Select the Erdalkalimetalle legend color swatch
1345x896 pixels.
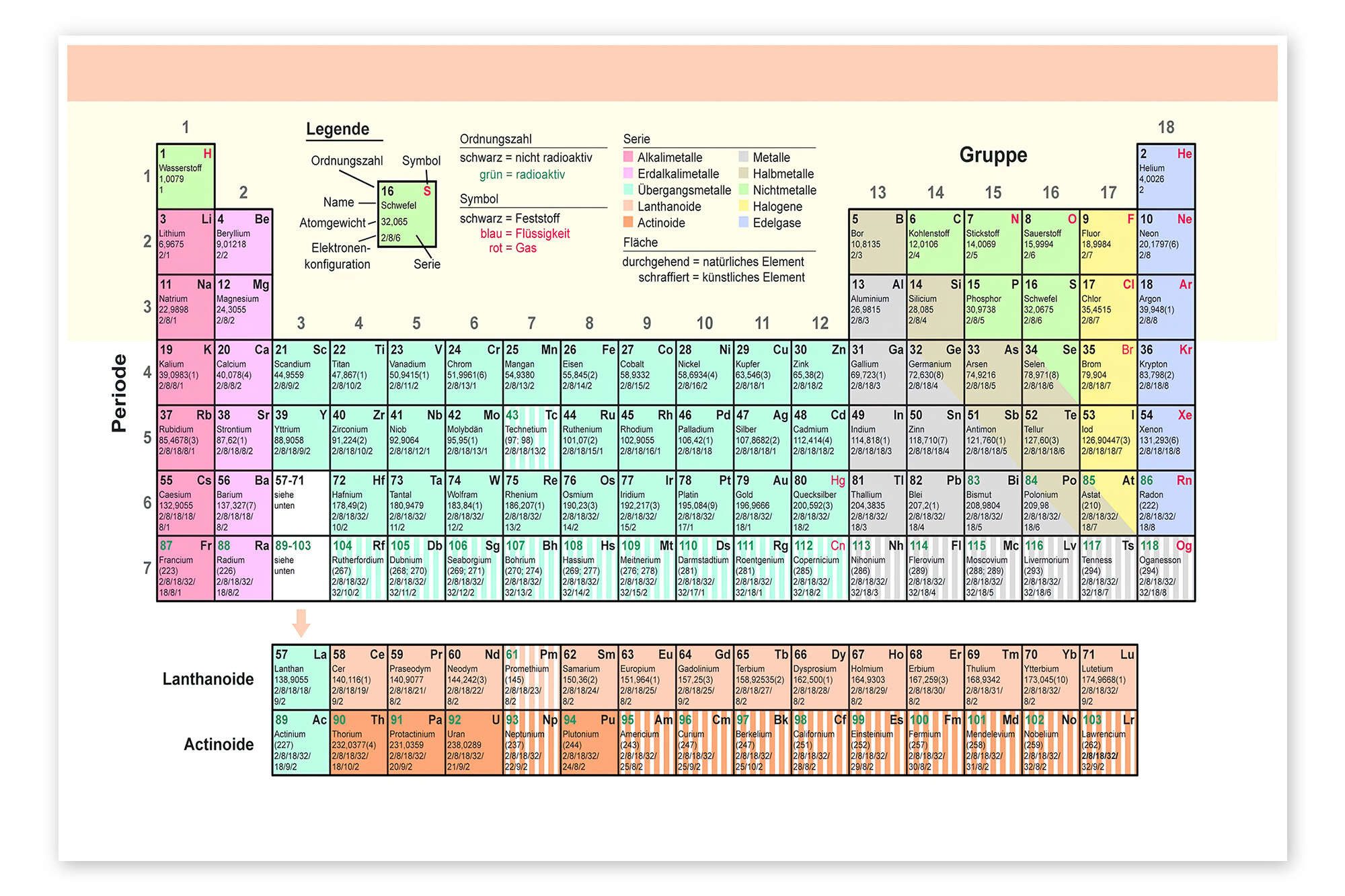pos(628,173)
